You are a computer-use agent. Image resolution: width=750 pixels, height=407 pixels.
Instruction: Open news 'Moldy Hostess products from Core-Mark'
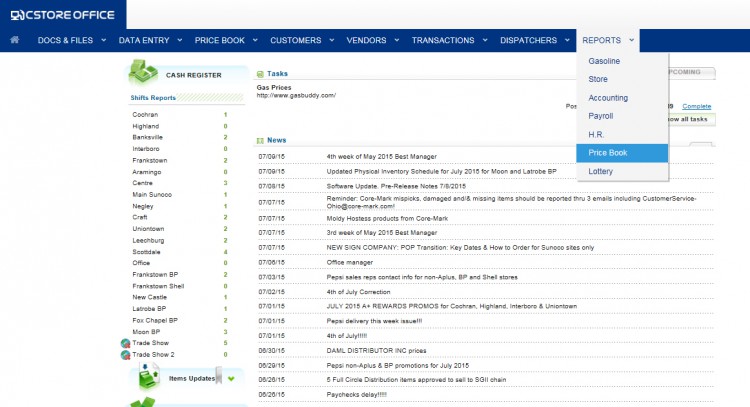[x=387, y=219]
